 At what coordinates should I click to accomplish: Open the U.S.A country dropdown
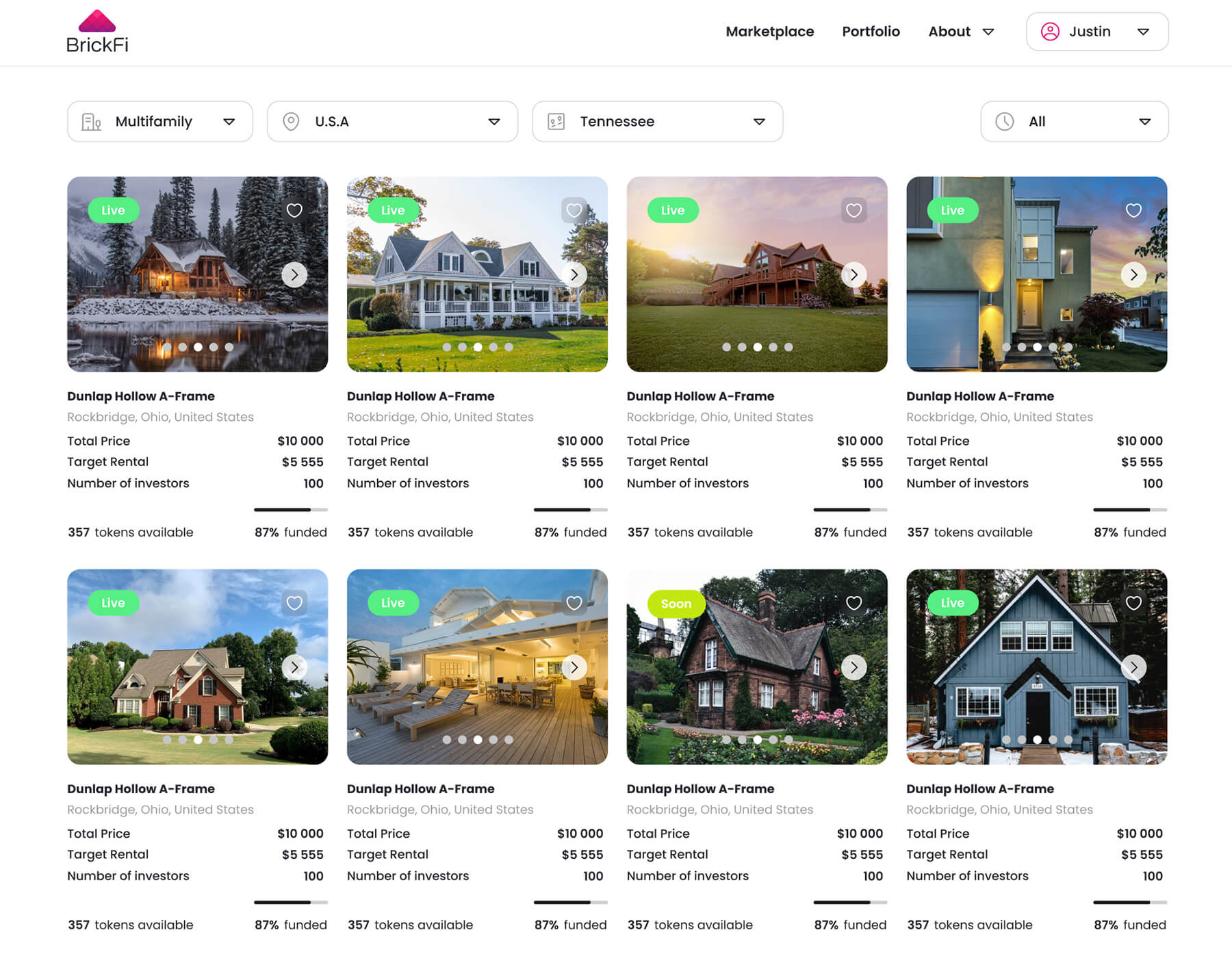pyautogui.click(x=392, y=122)
